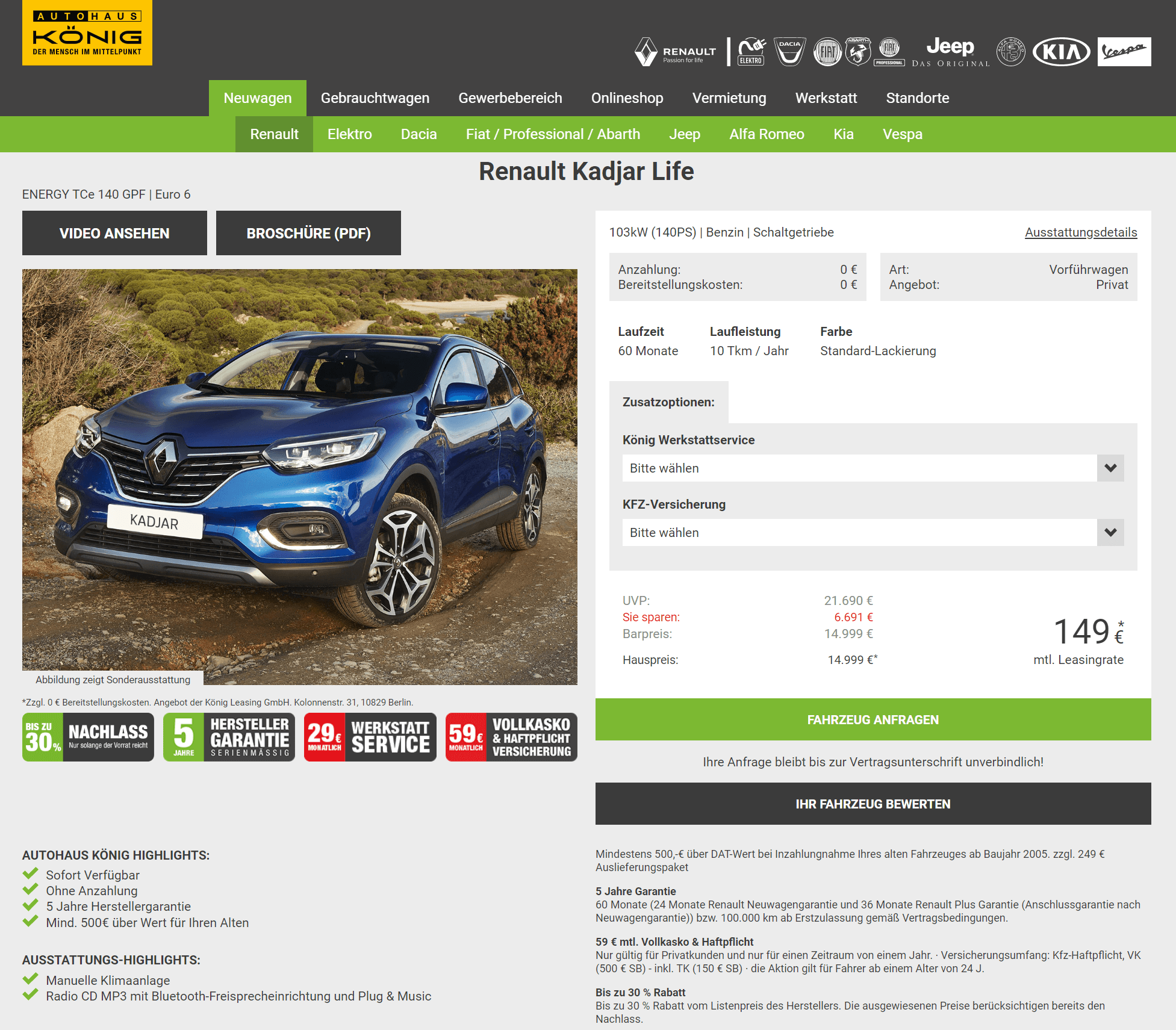Open the KFZ-Versicherung dropdown arrow

(x=1110, y=533)
